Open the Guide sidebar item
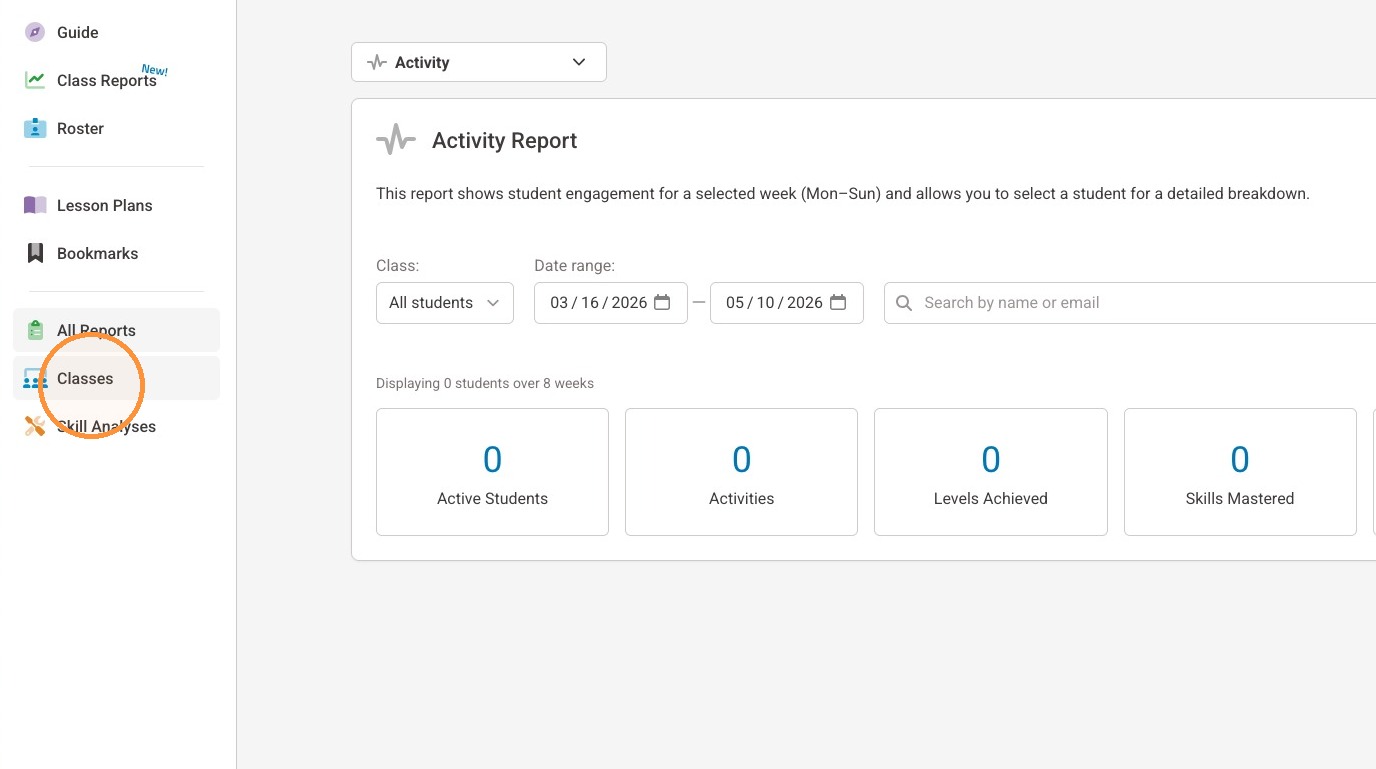Screen dimensions: 1376x769 (x=116, y=32)
